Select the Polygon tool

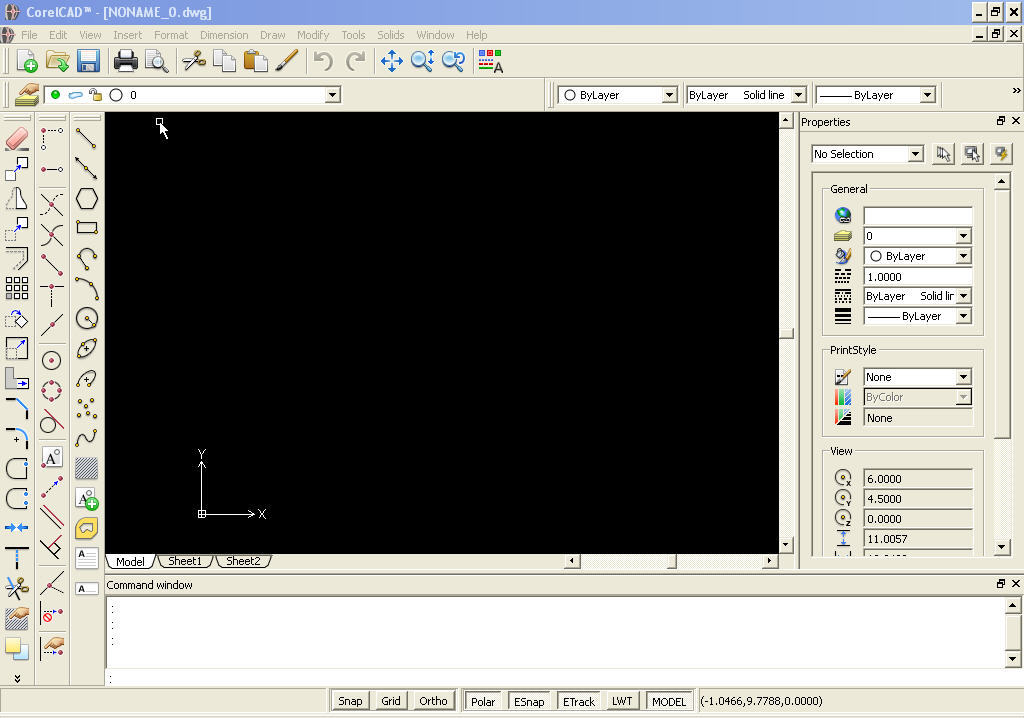[87, 198]
